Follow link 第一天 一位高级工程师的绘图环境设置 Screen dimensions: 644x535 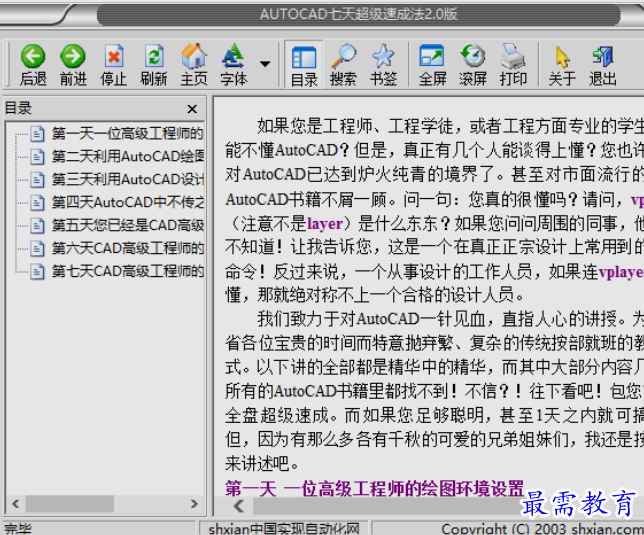[x=374, y=489]
